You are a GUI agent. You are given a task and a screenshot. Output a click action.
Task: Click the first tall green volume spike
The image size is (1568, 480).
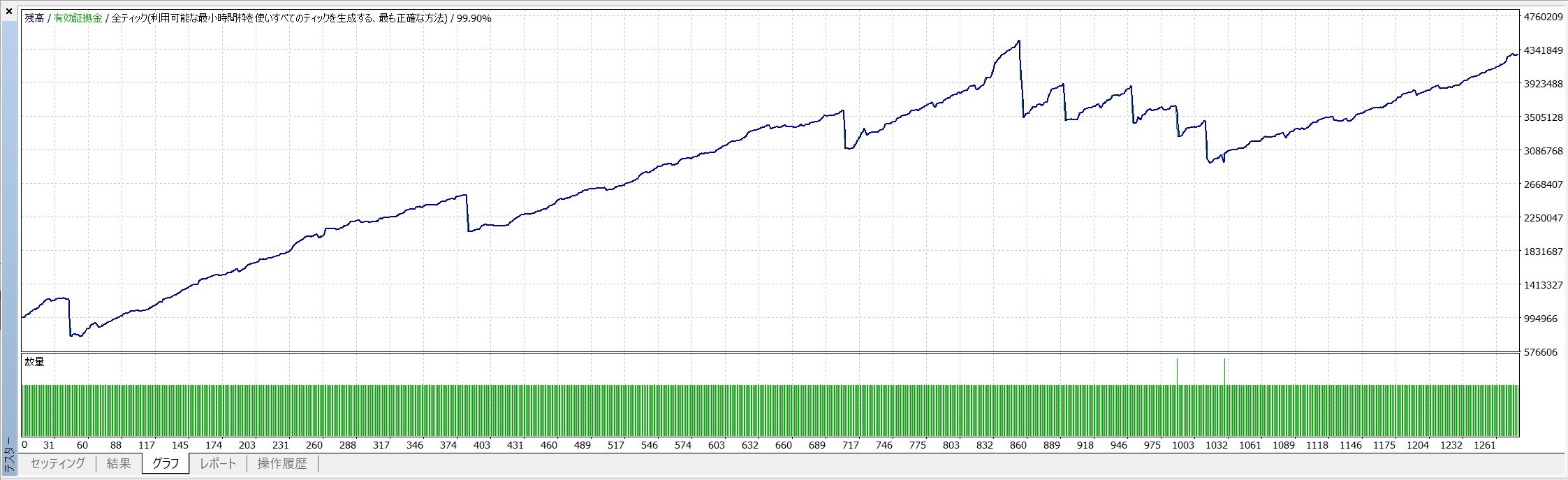click(1177, 371)
